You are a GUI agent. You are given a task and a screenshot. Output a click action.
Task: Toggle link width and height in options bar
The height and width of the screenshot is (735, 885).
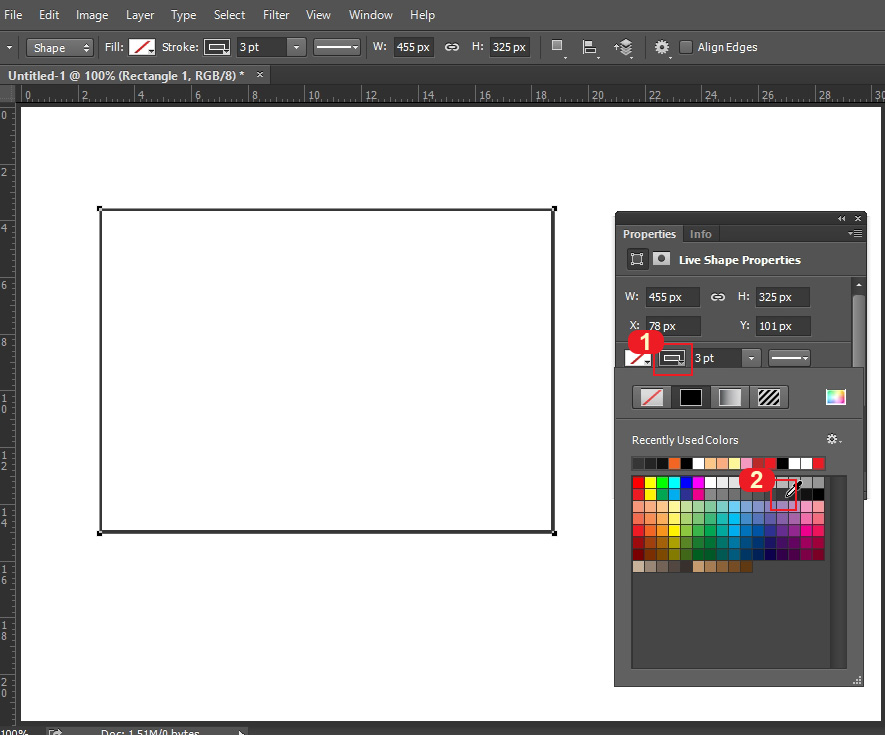[452, 47]
